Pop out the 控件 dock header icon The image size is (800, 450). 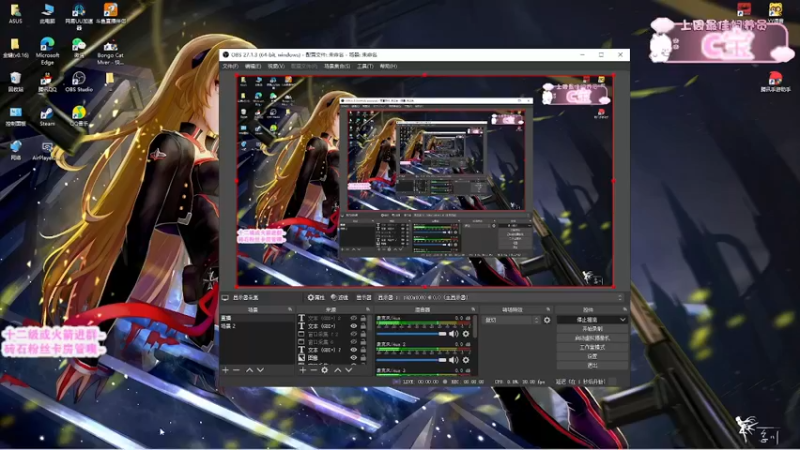point(624,310)
